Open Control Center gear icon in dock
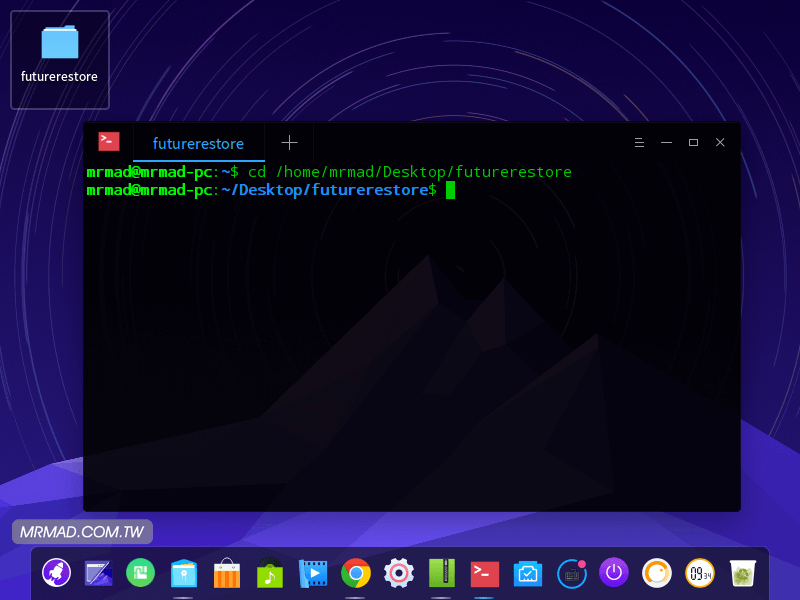Image resolution: width=800 pixels, height=600 pixels. [x=399, y=573]
